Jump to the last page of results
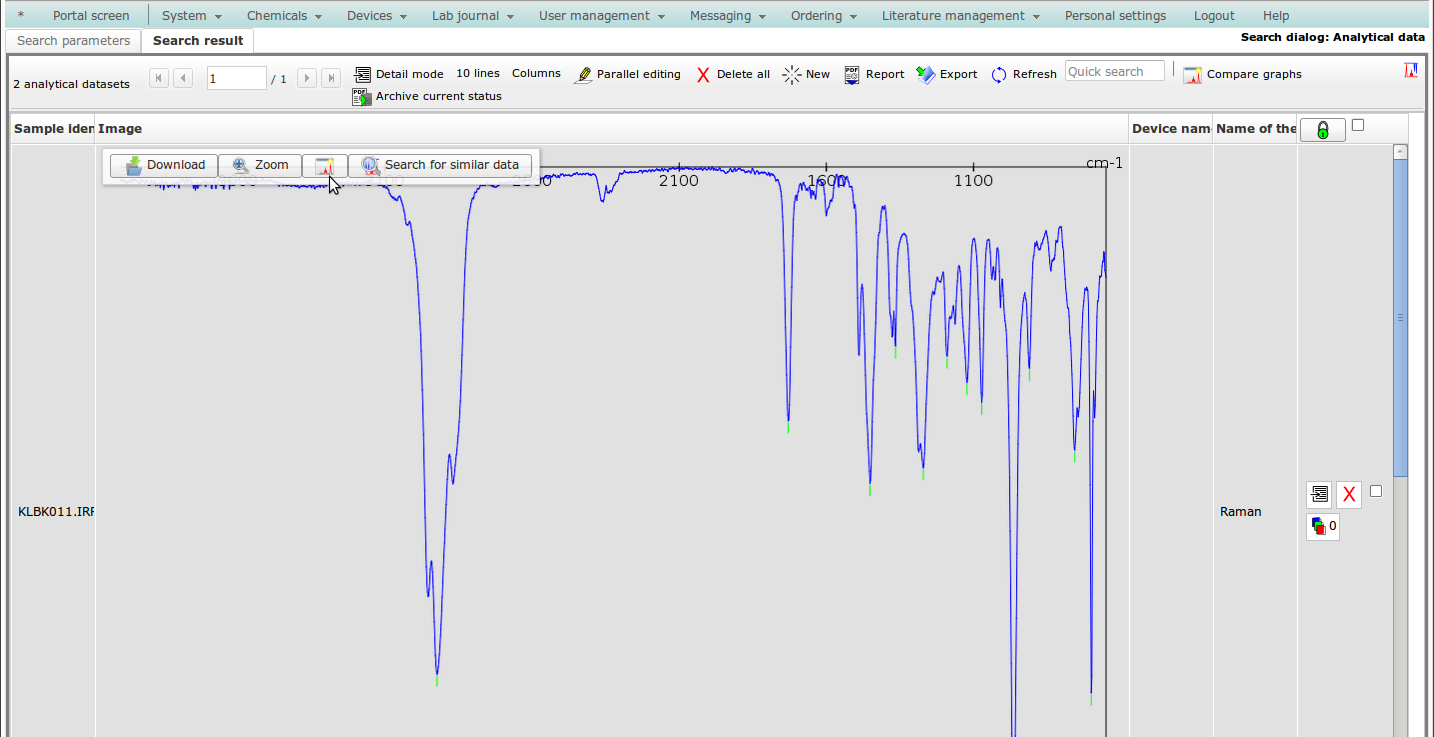Image resolution: width=1434 pixels, height=737 pixels. (x=331, y=78)
